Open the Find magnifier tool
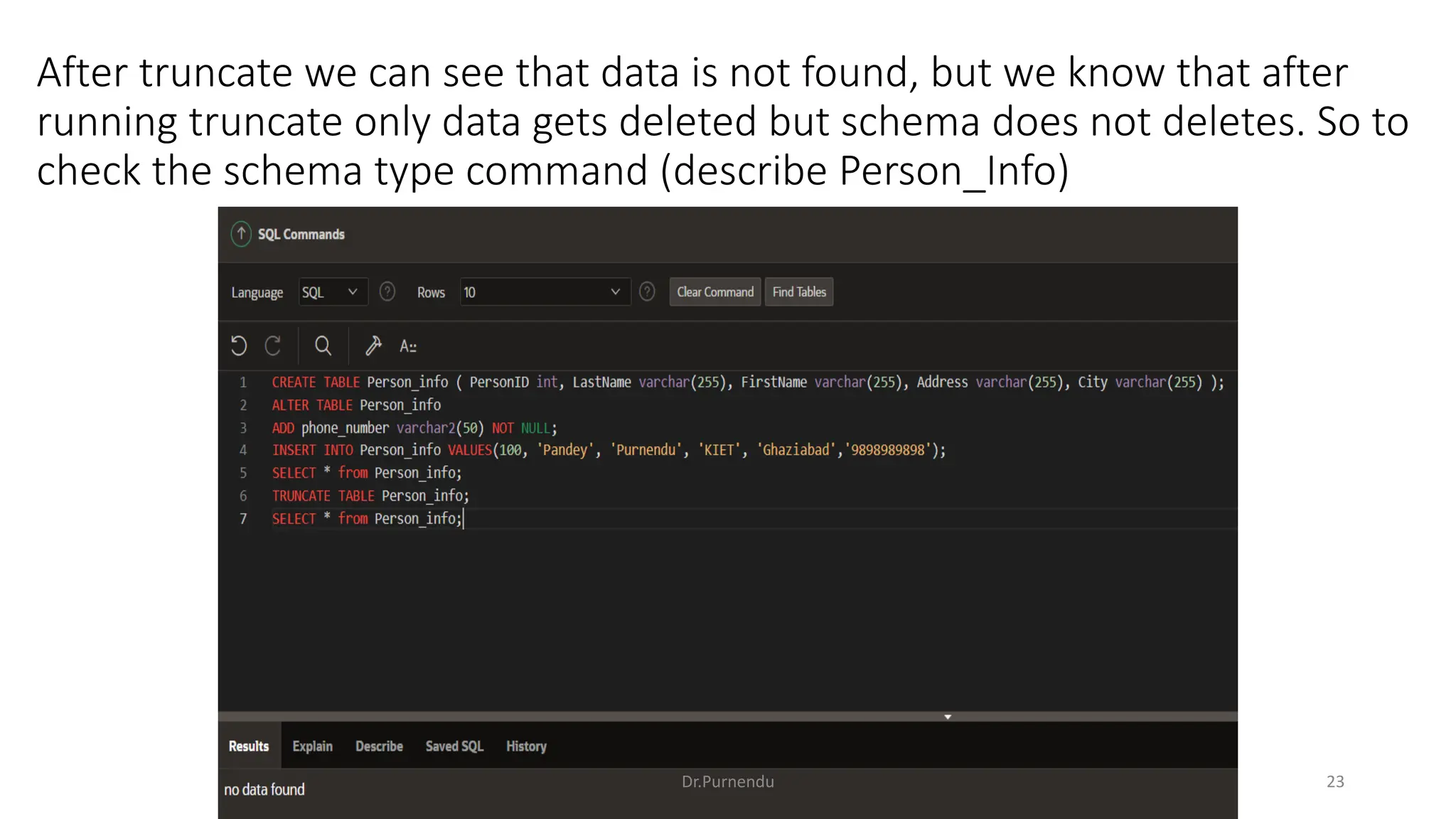 [x=323, y=346]
